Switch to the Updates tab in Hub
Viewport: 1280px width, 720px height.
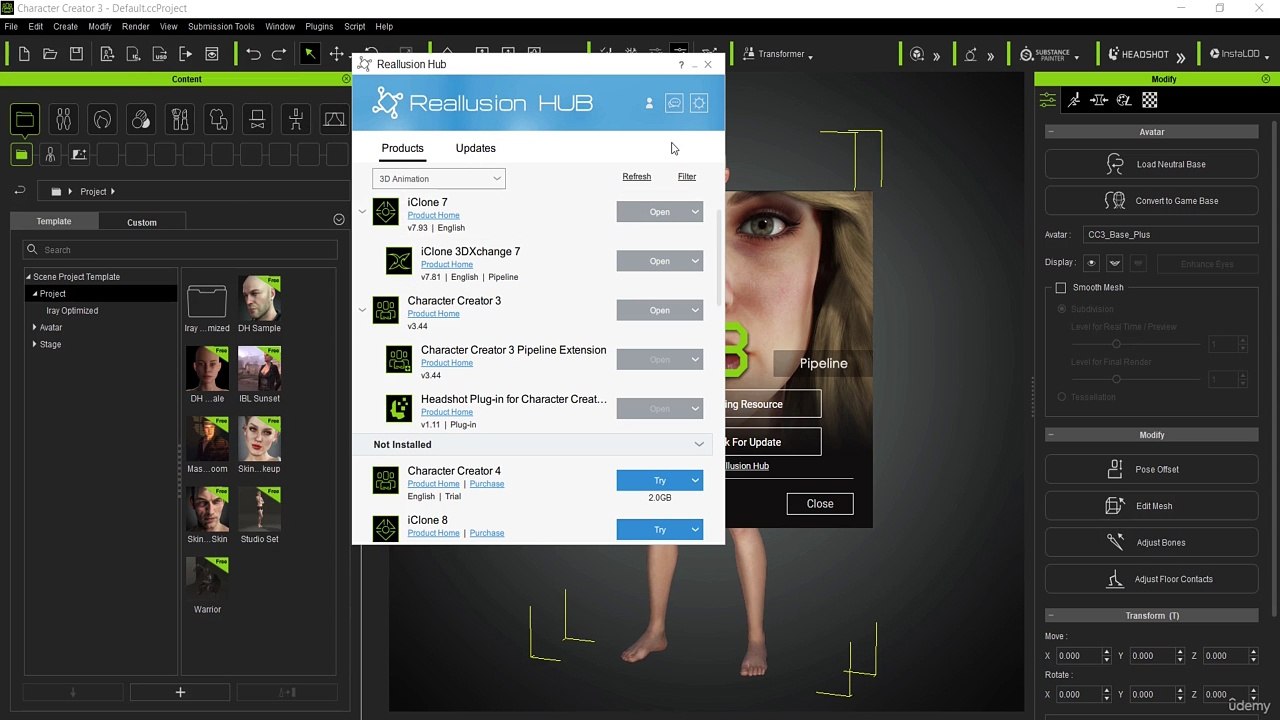click(475, 148)
